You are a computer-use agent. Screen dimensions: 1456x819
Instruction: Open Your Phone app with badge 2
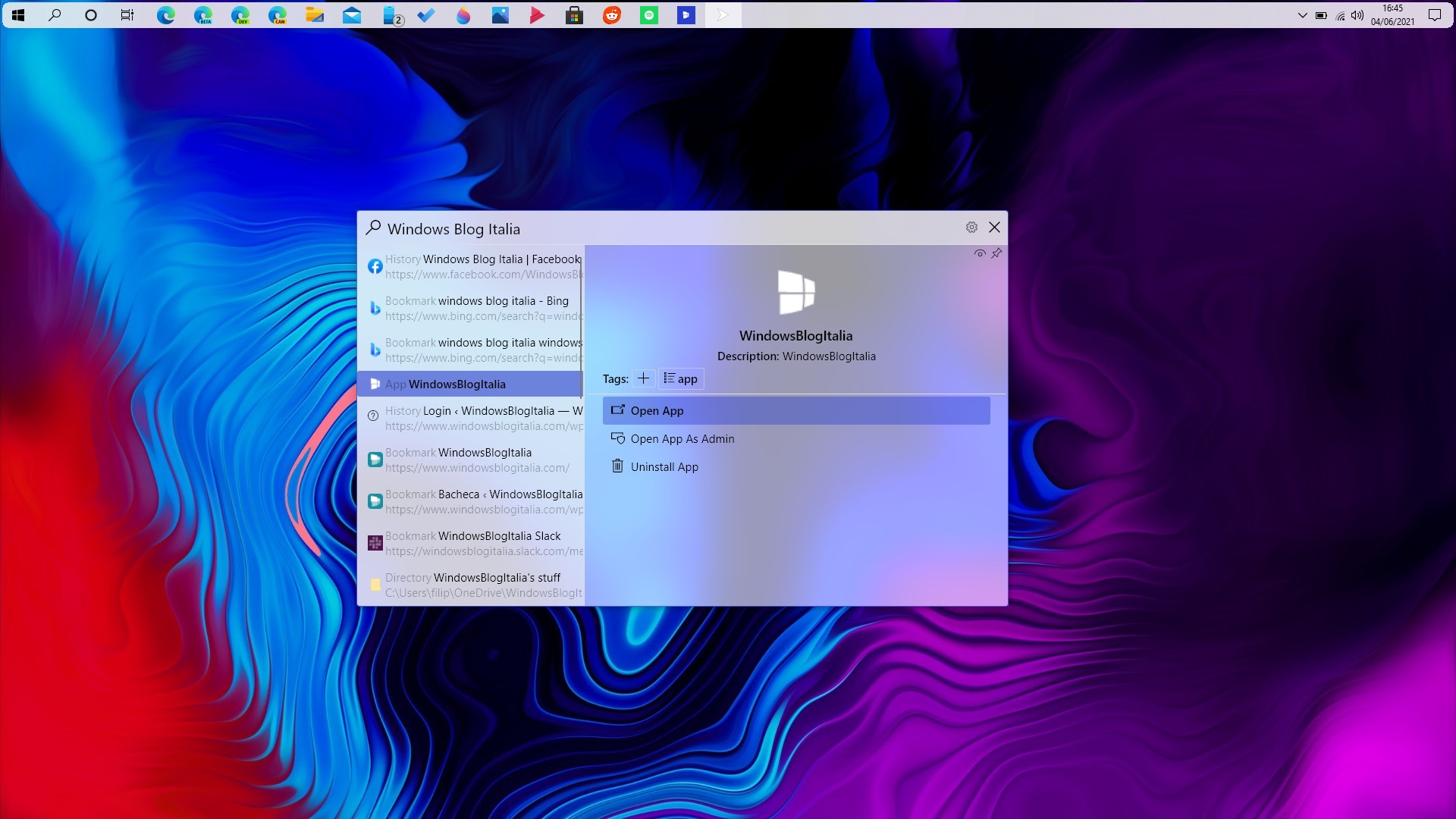(392, 14)
